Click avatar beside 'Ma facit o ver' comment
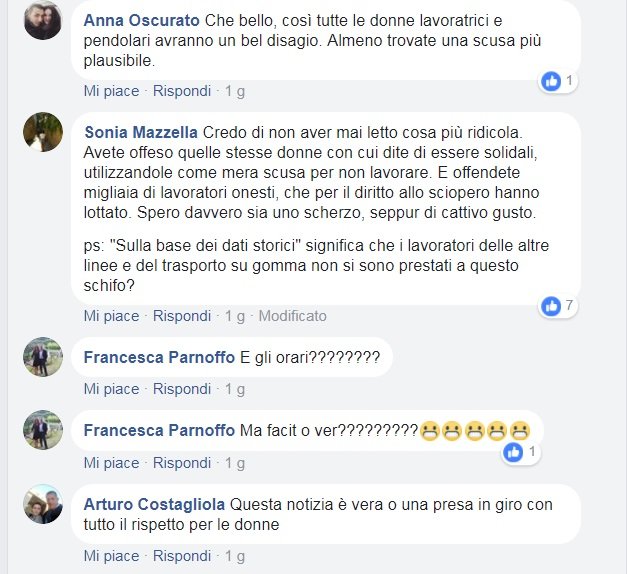The height and width of the screenshot is (574, 627). [43, 430]
